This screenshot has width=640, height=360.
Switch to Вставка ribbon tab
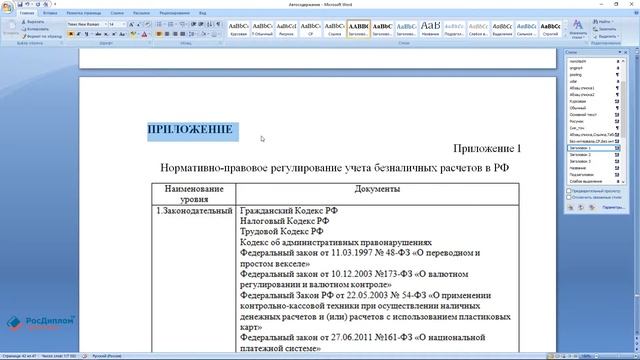[50, 13]
